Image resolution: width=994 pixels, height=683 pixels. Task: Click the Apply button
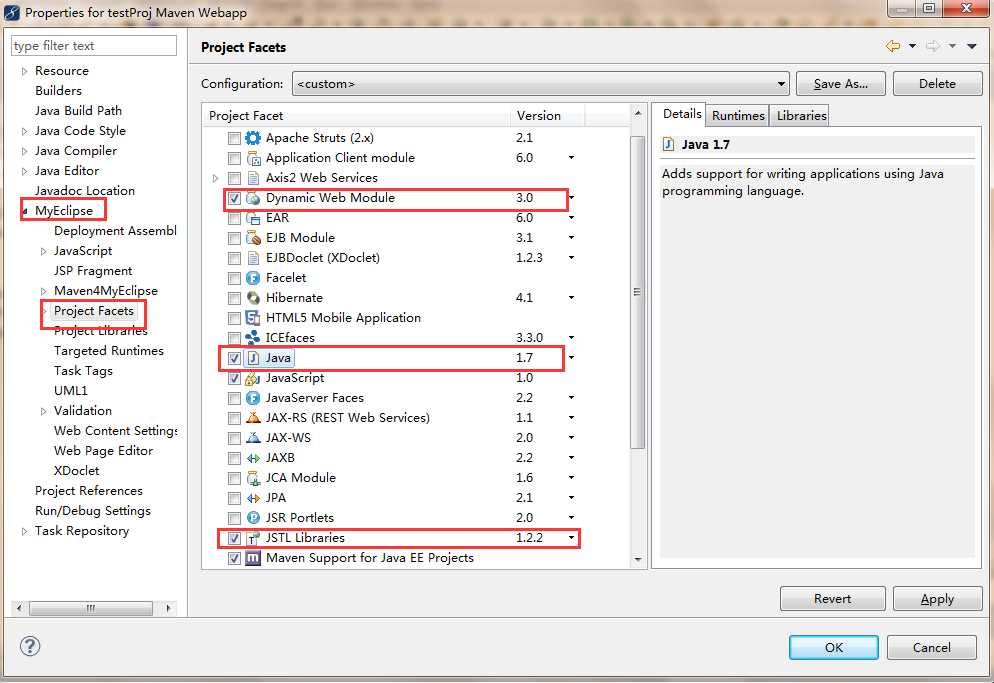point(937,599)
